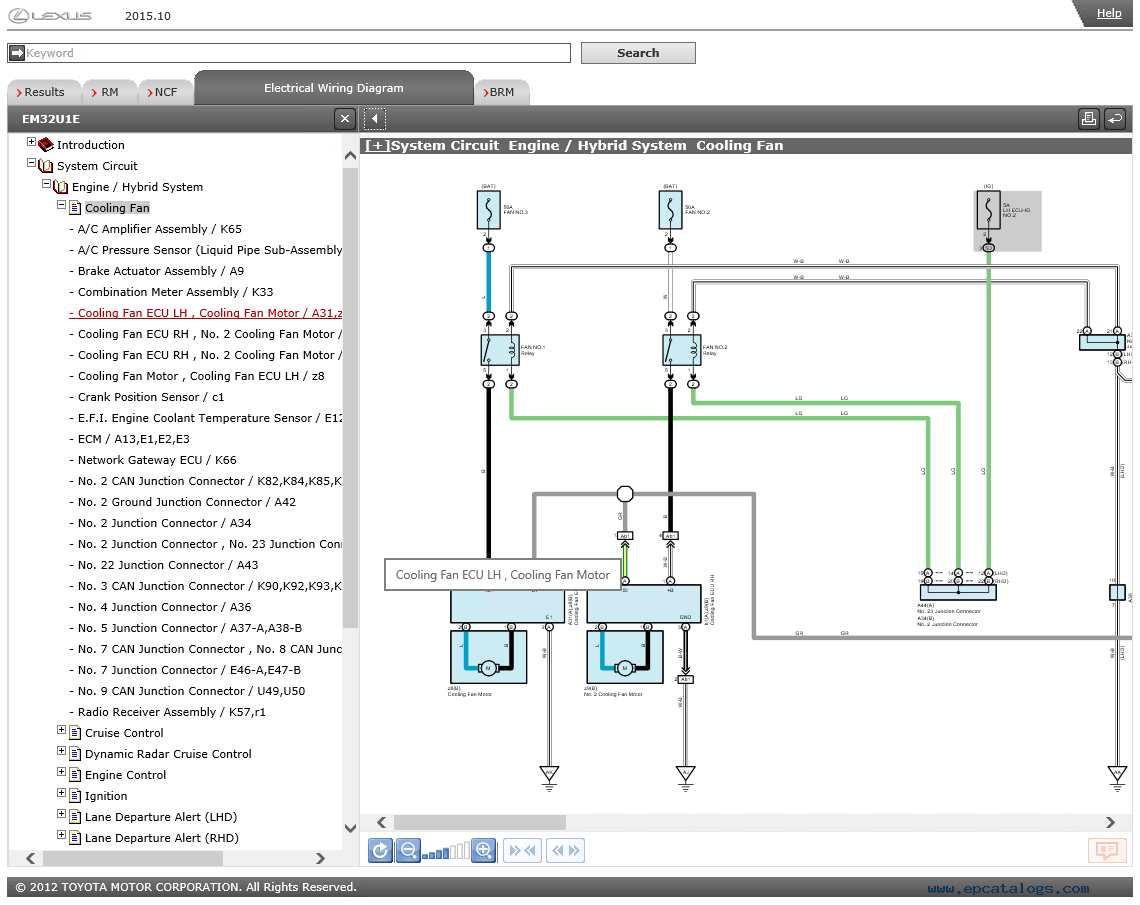Screen dimensions: 1140x905
Task: Click the zoom level bar slider
Action: coord(446,852)
